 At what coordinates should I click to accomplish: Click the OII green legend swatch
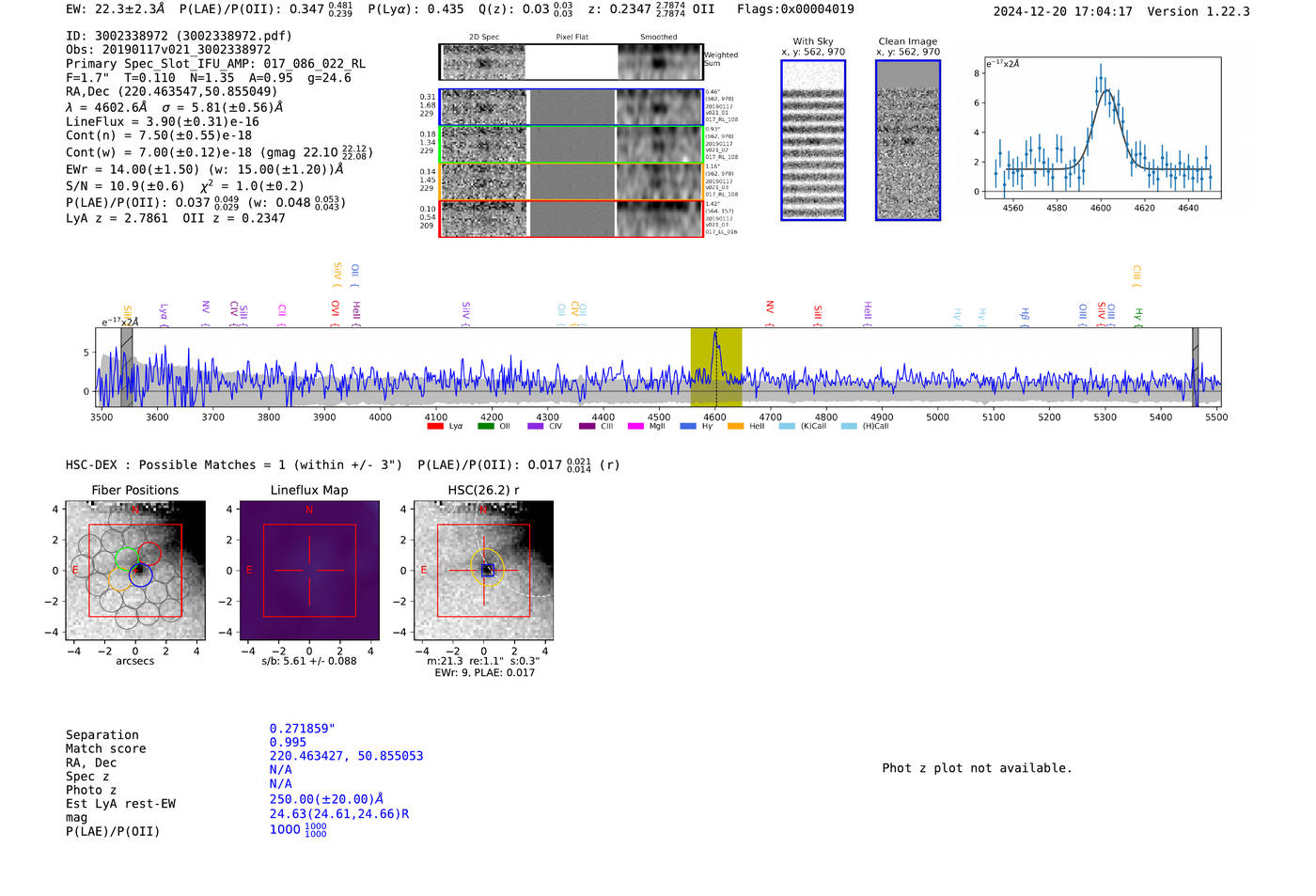click(485, 427)
